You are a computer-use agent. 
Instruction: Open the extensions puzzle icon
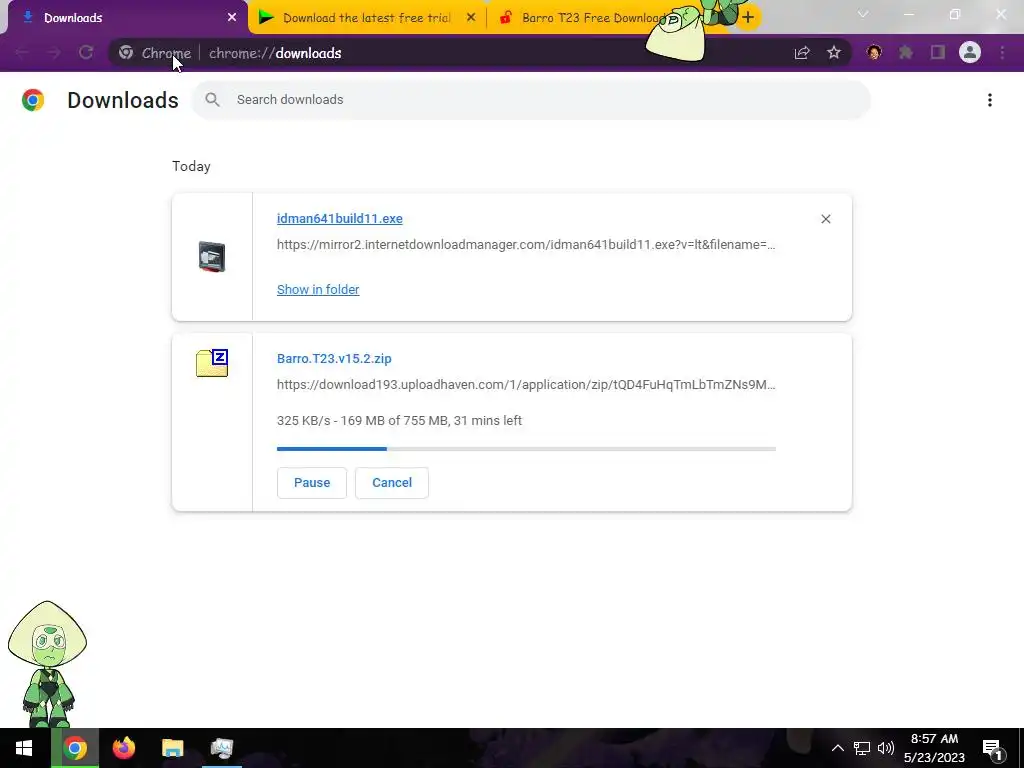coord(906,53)
